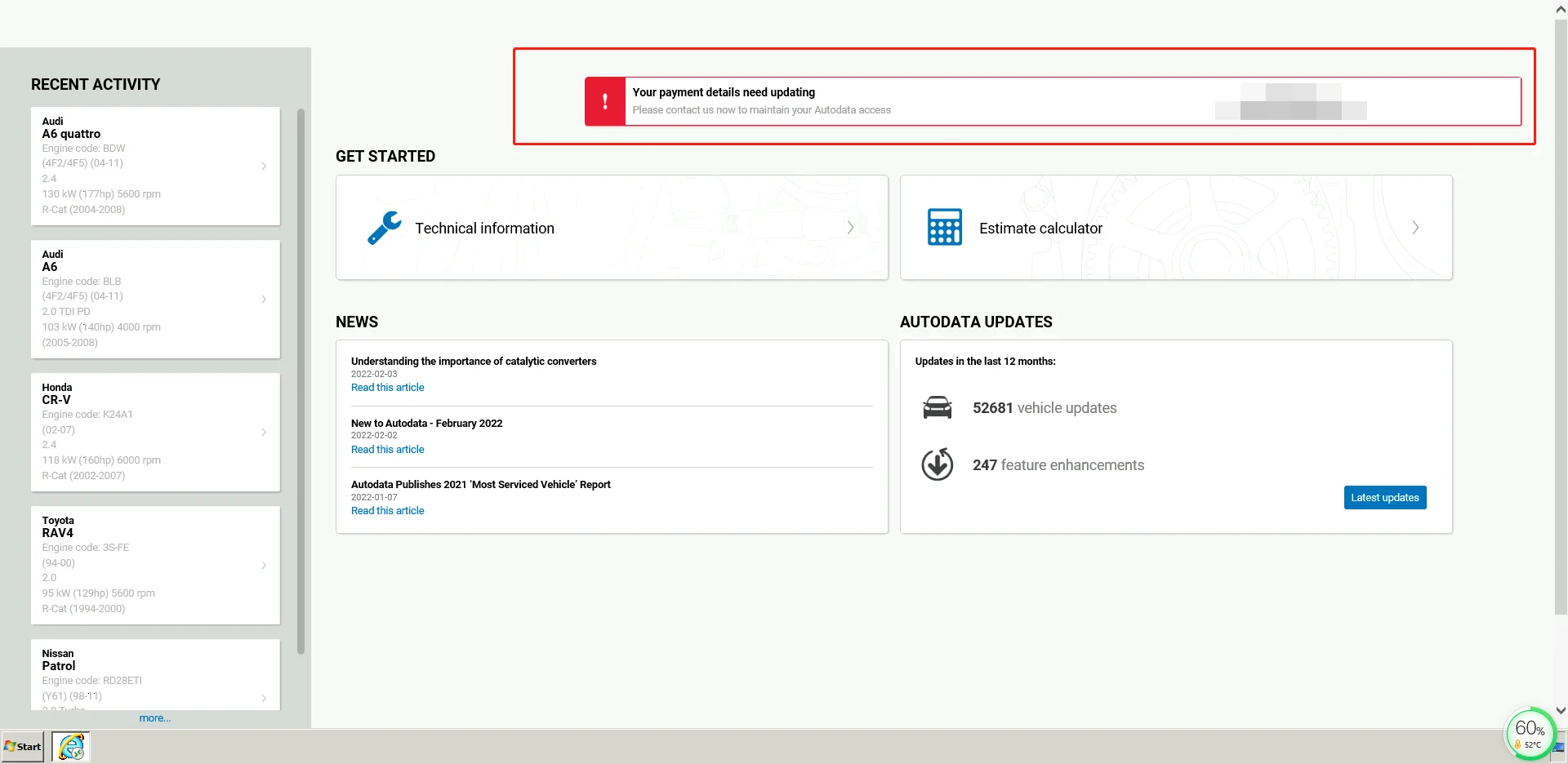Click the download icon beside feature enhancements
Screen dimensions: 1568x764
point(938,464)
